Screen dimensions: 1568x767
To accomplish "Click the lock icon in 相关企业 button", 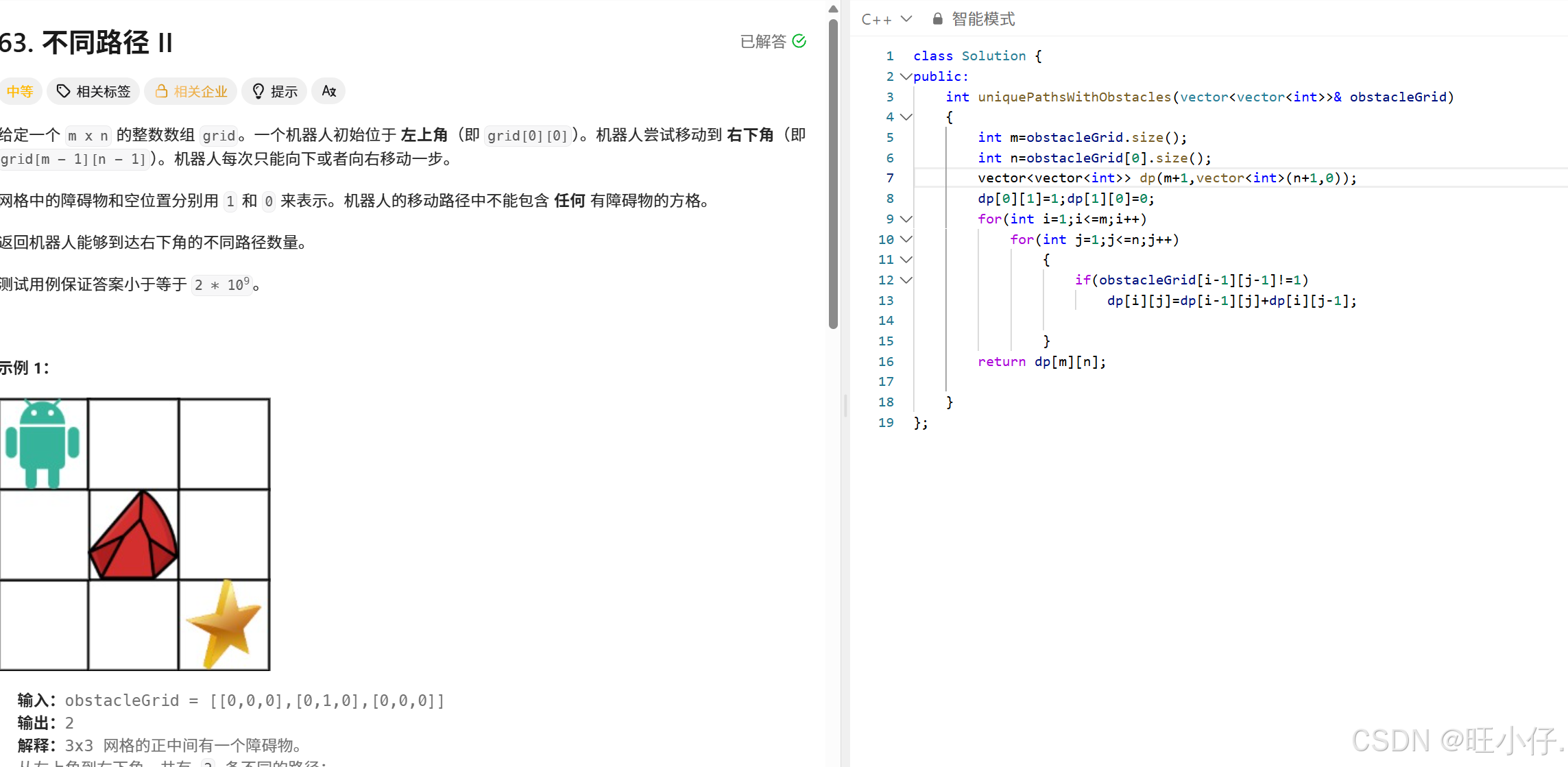I will [x=162, y=91].
